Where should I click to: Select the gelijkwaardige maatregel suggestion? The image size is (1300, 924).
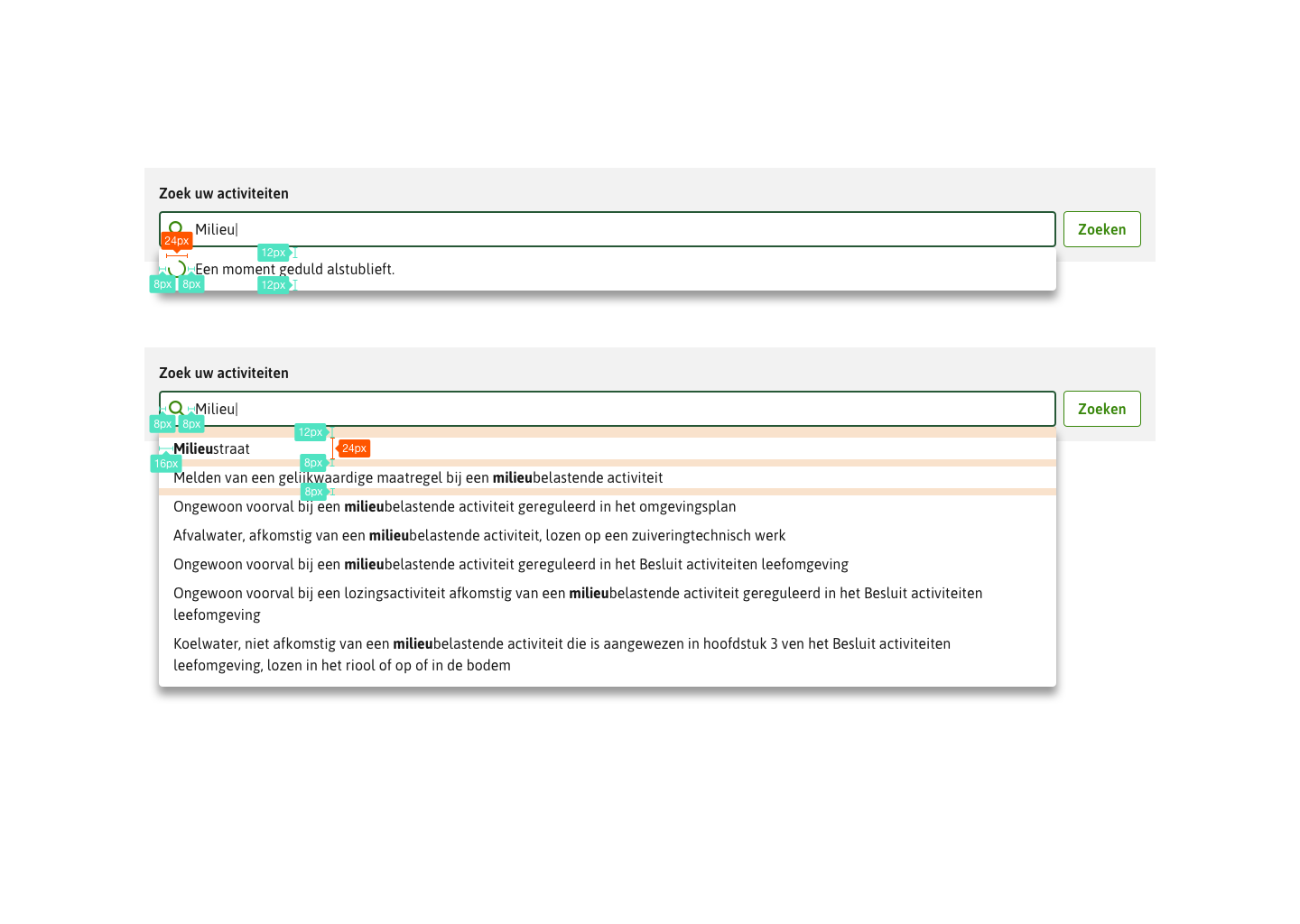coord(418,477)
